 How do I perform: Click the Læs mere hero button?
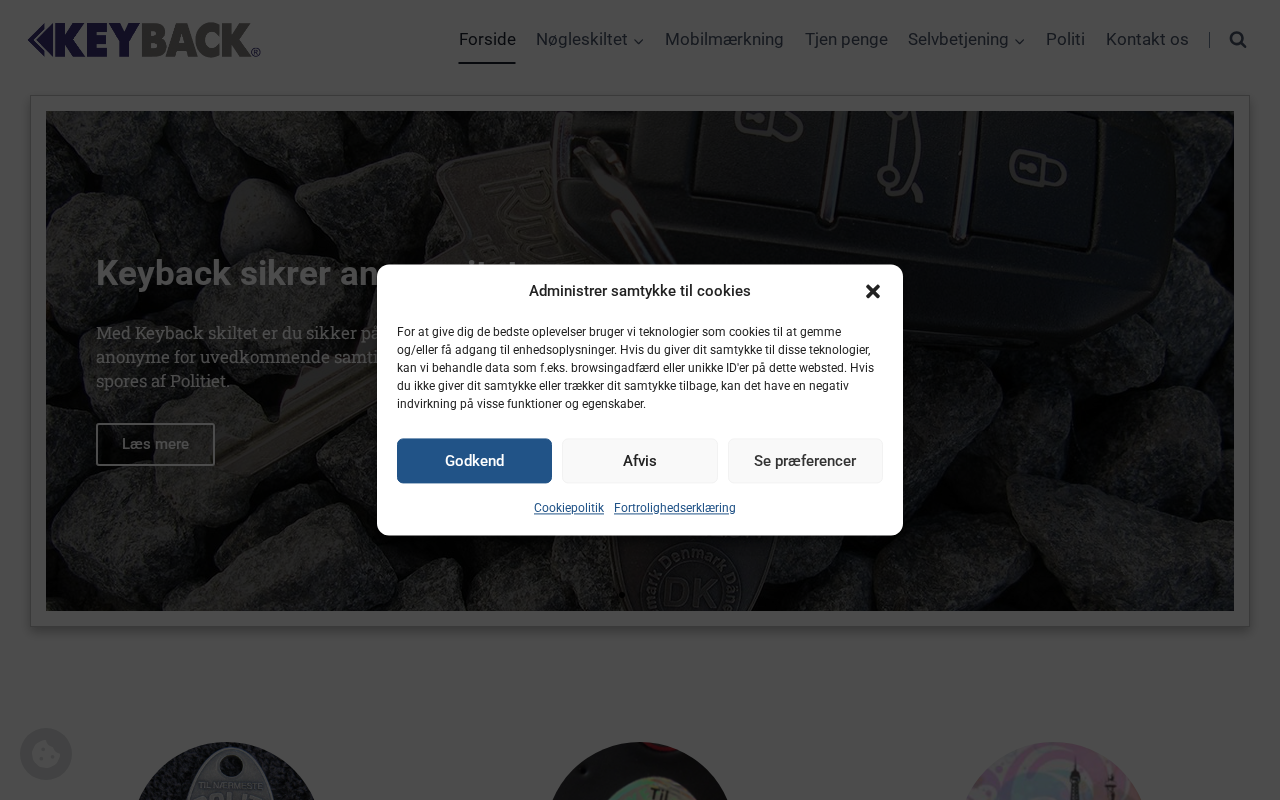(x=155, y=444)
